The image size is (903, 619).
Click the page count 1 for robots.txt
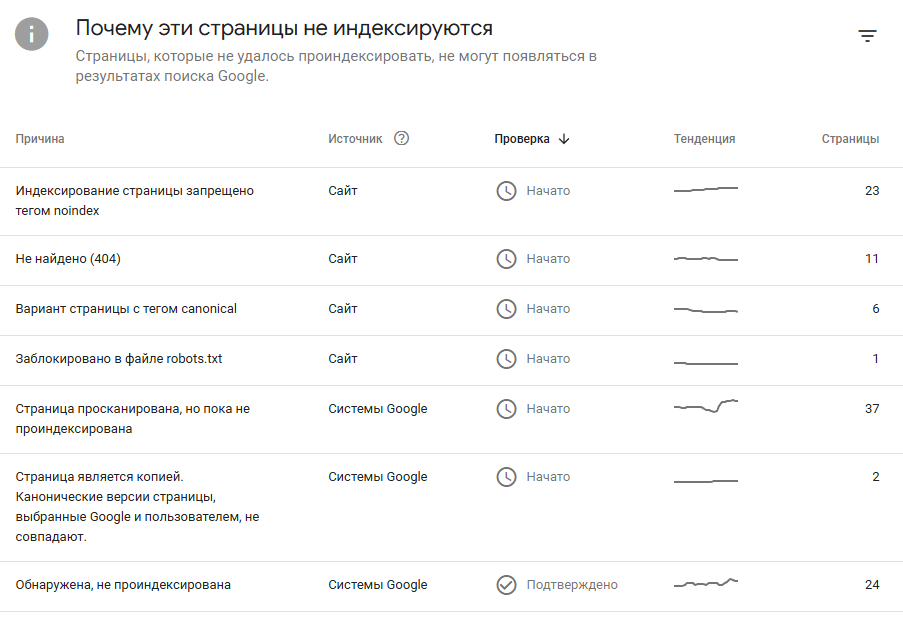(x=875, y=359)
